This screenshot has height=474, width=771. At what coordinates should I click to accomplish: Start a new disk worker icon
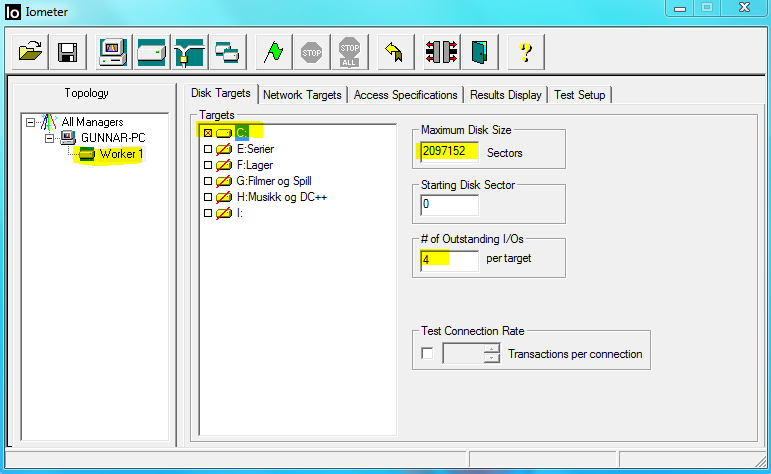pos(151,52)
